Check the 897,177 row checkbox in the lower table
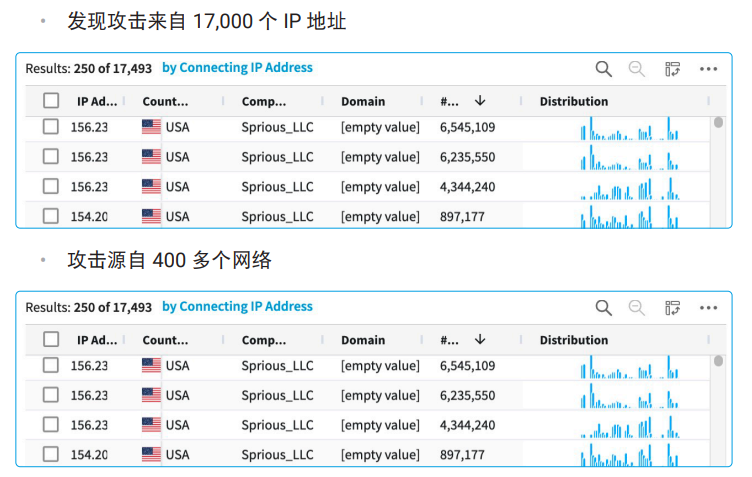Screen dimensions: 752x477 [51, 454]
